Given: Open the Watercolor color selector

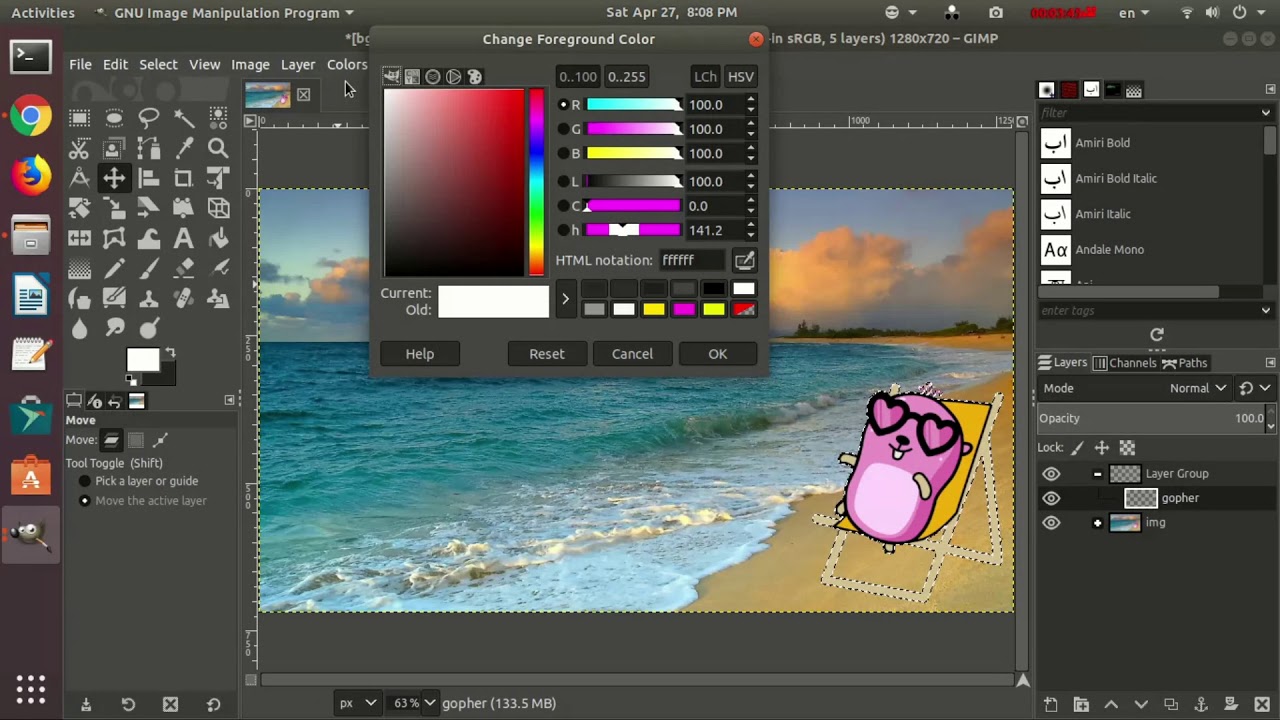Looking at the screenshot, I should [x=432, y=77].
